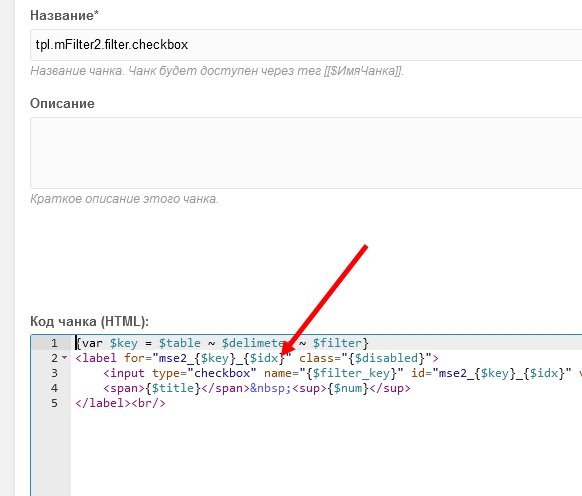The image size is (582, 496).
Task: Click the '</label><br/>' closing code line
Action: (120, 403)
